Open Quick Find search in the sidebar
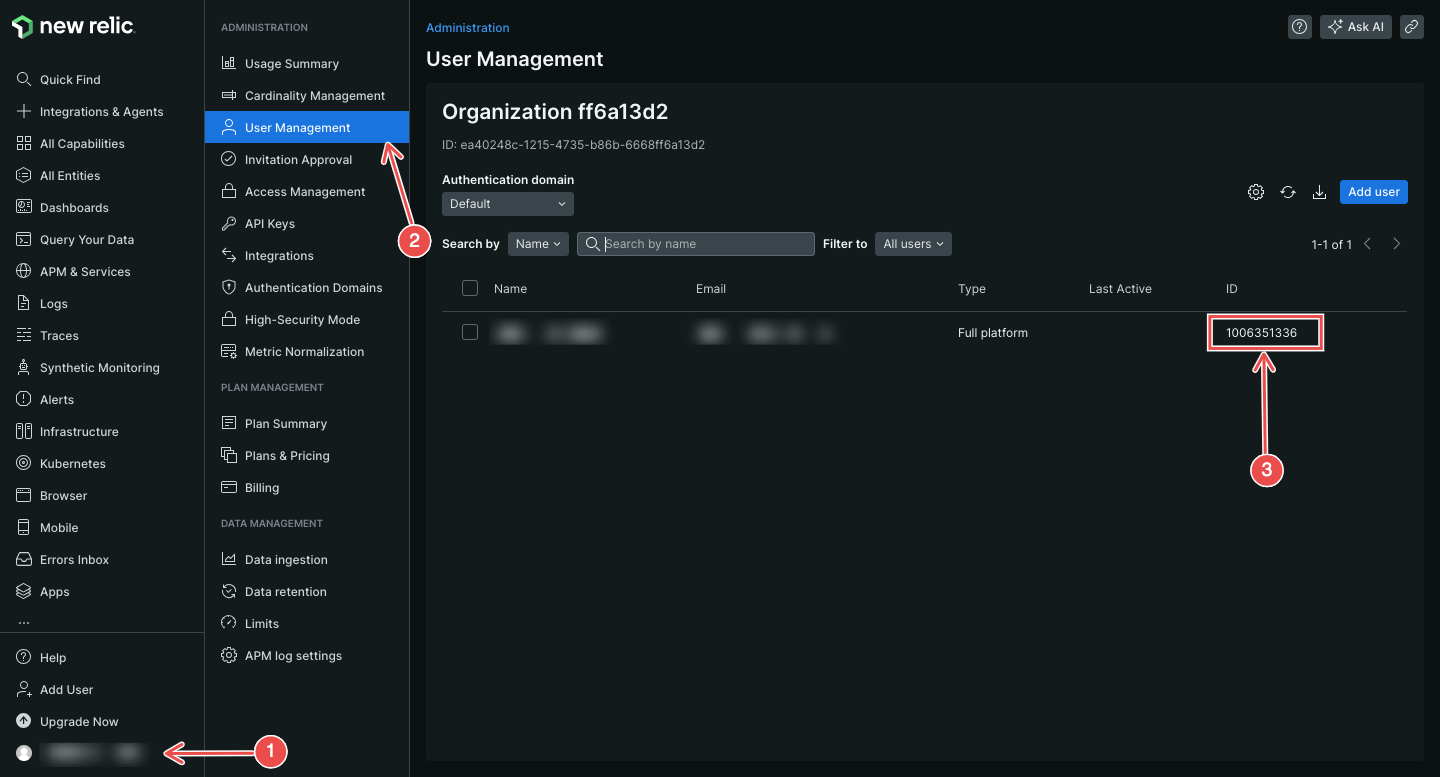1440x777 pixels. tap(70, 79)
